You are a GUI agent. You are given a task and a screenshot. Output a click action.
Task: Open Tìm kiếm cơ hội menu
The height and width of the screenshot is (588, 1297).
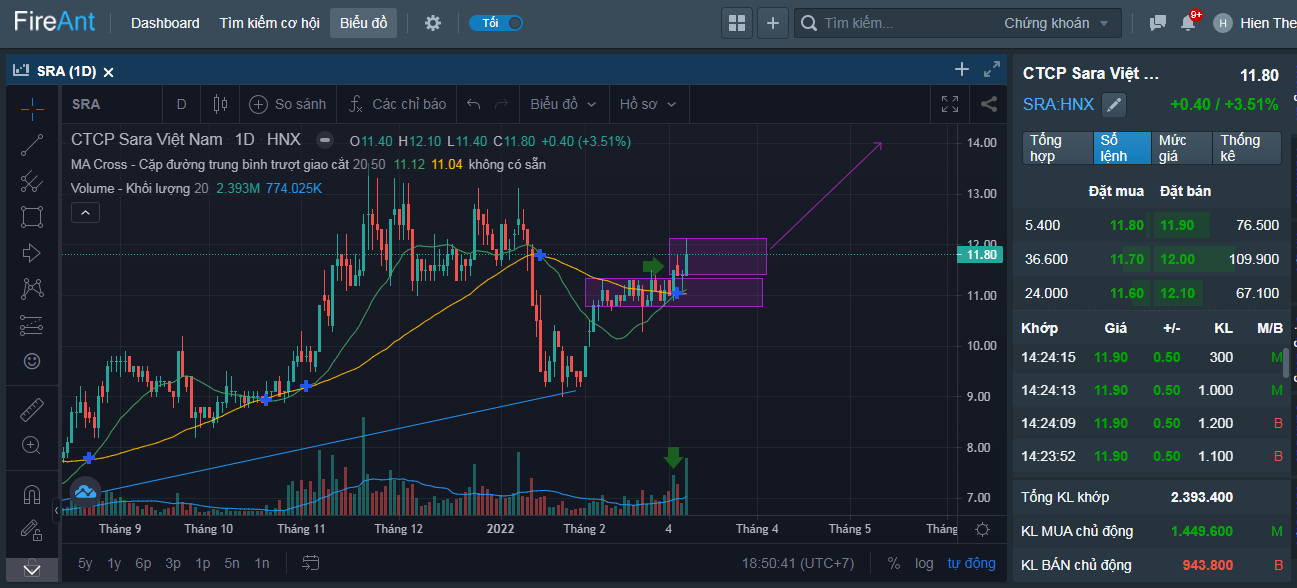click(269, 23)
